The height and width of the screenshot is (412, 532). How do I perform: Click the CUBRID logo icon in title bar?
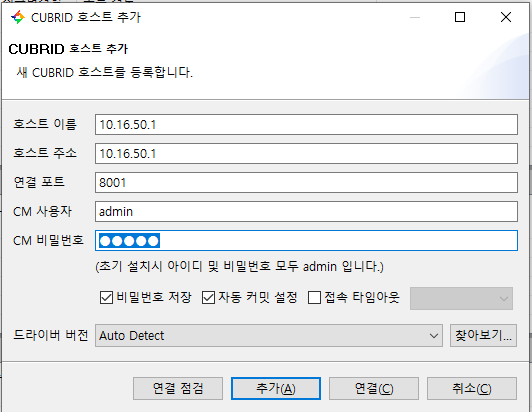pyautogui.click(x=18, y=17)
